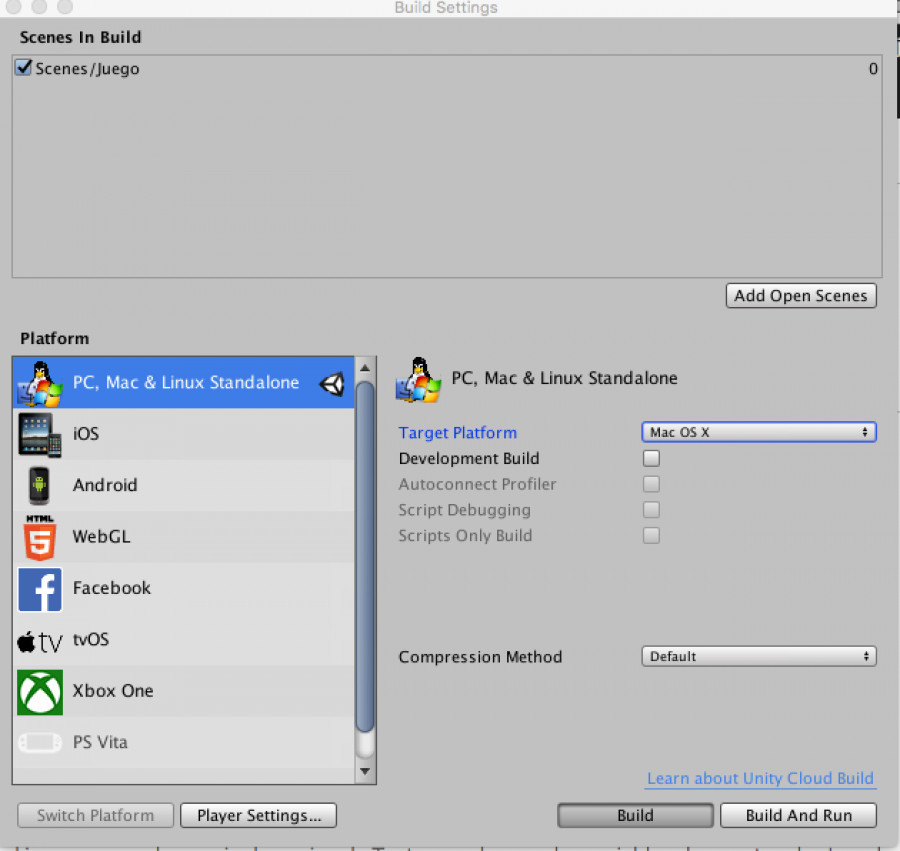Select the Facebook platform icon

coord(40,589)
